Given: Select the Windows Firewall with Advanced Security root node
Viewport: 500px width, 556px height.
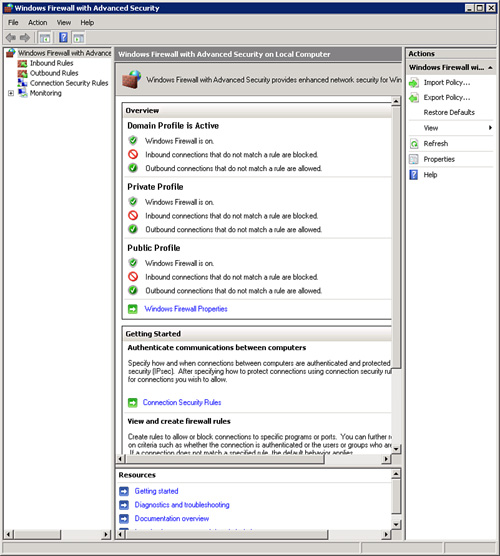Looking at the screenshot, I should (x=65, y=53).
